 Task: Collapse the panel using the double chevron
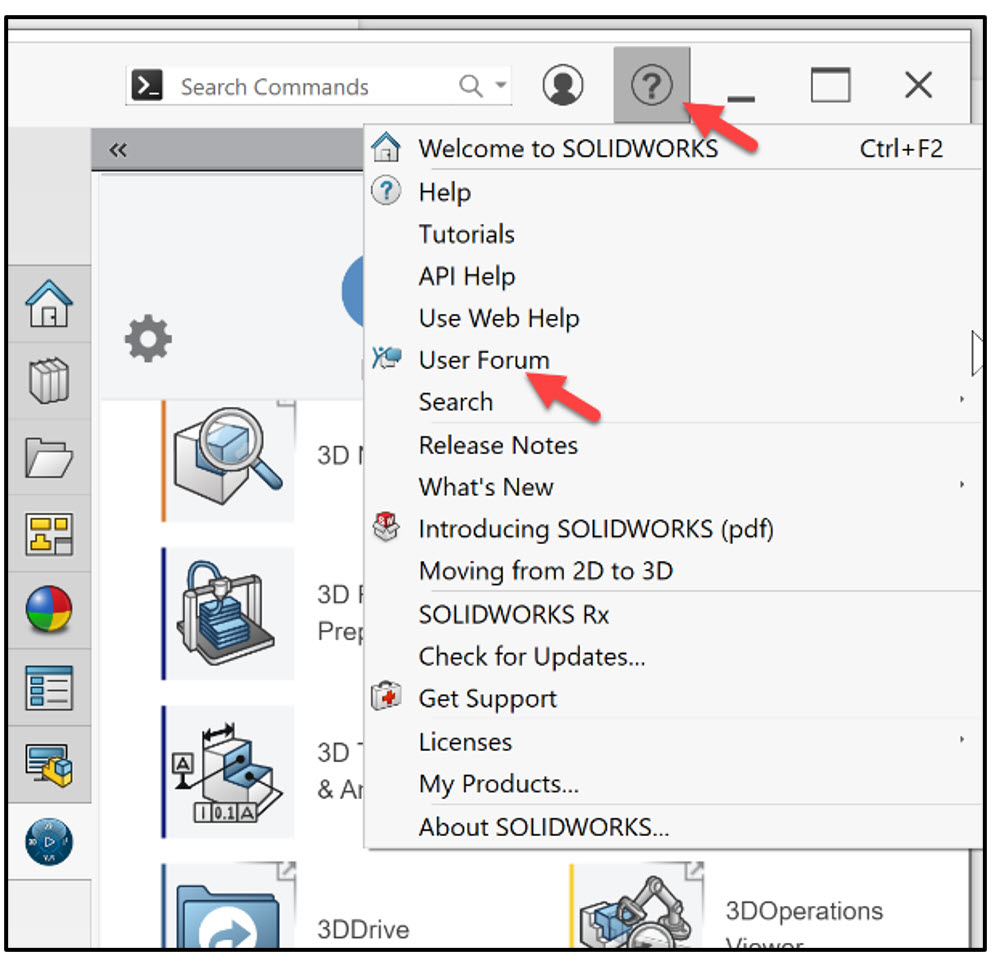pyautogui.click(x=117, y=148)
